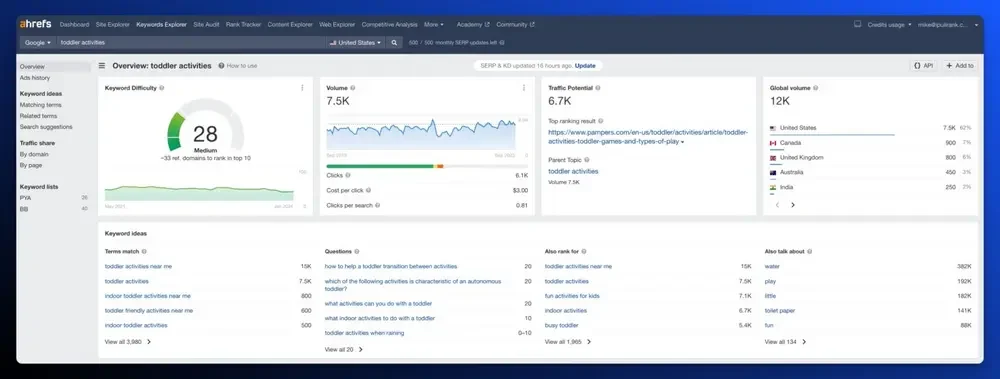Click the API button
Image resolution: width=1000 pixels, height=379 pixels.
[923, 66]
